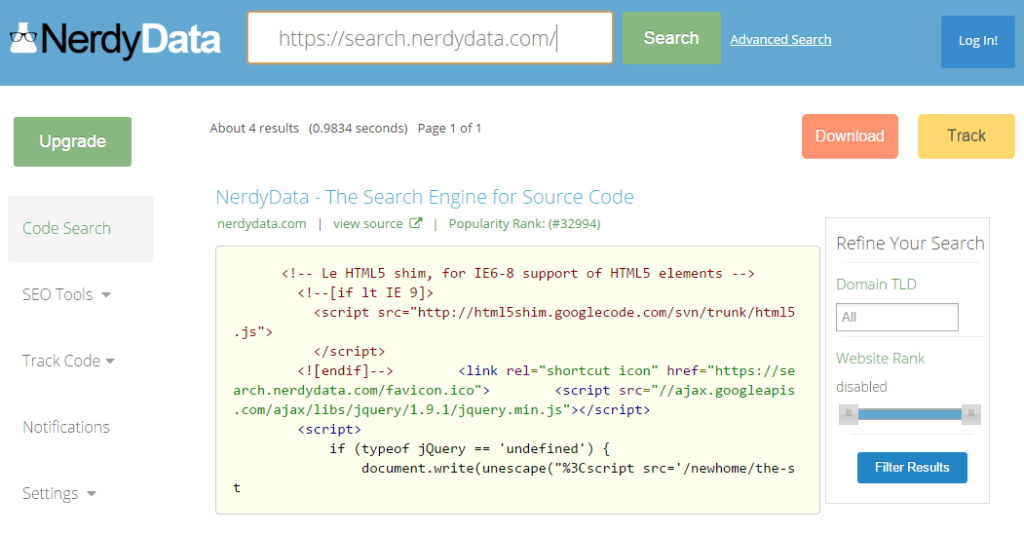
Task: Focus the search URL input field
Action: point(430,38)
